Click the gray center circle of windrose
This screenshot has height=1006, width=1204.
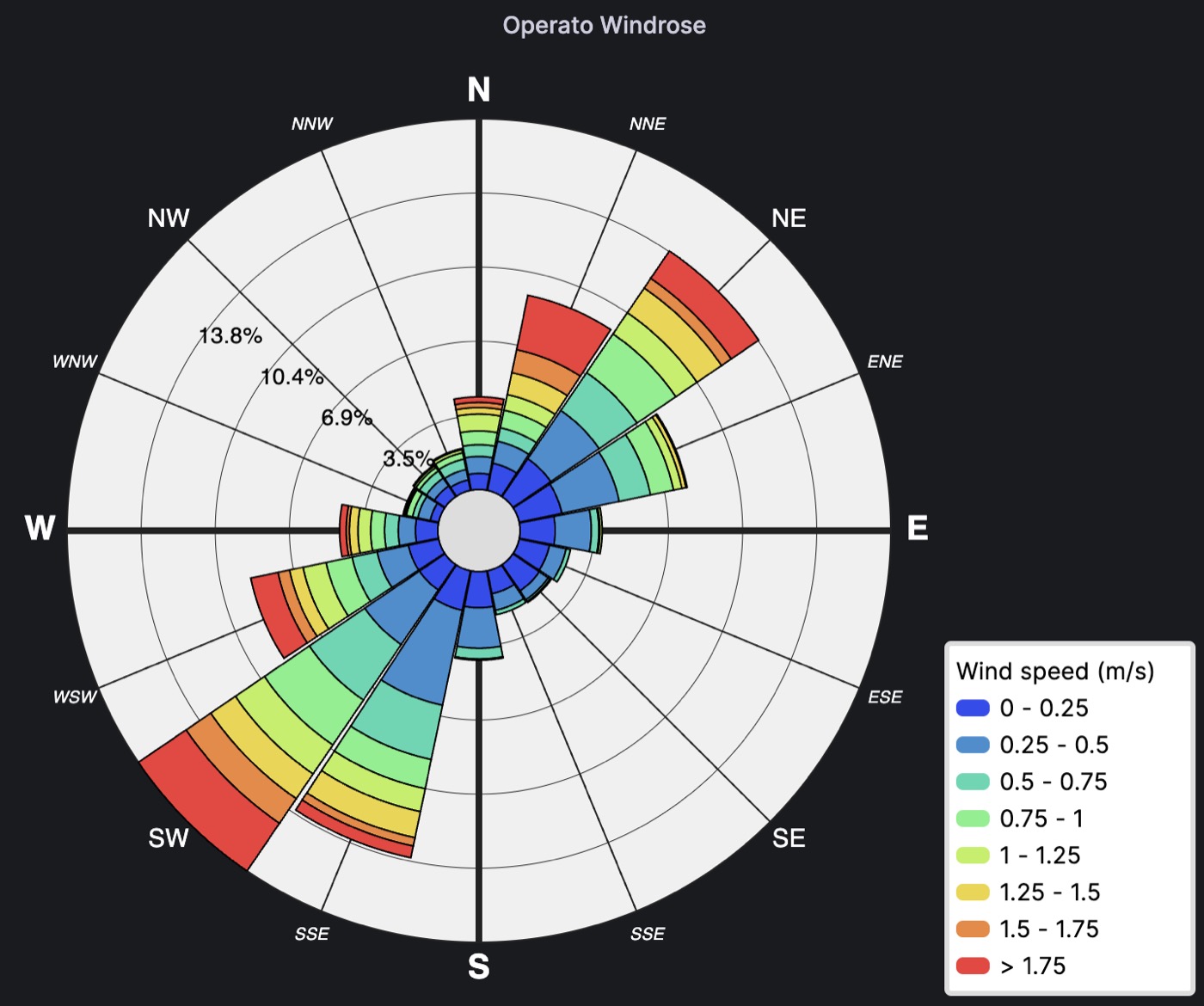[x=479, y=531]
